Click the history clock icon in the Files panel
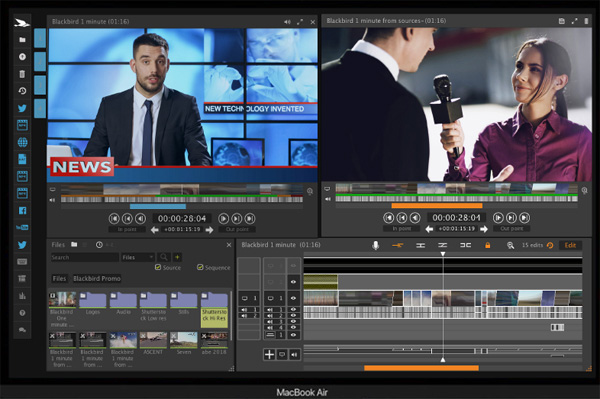This screenshot has width=600, height=399. 99,245
